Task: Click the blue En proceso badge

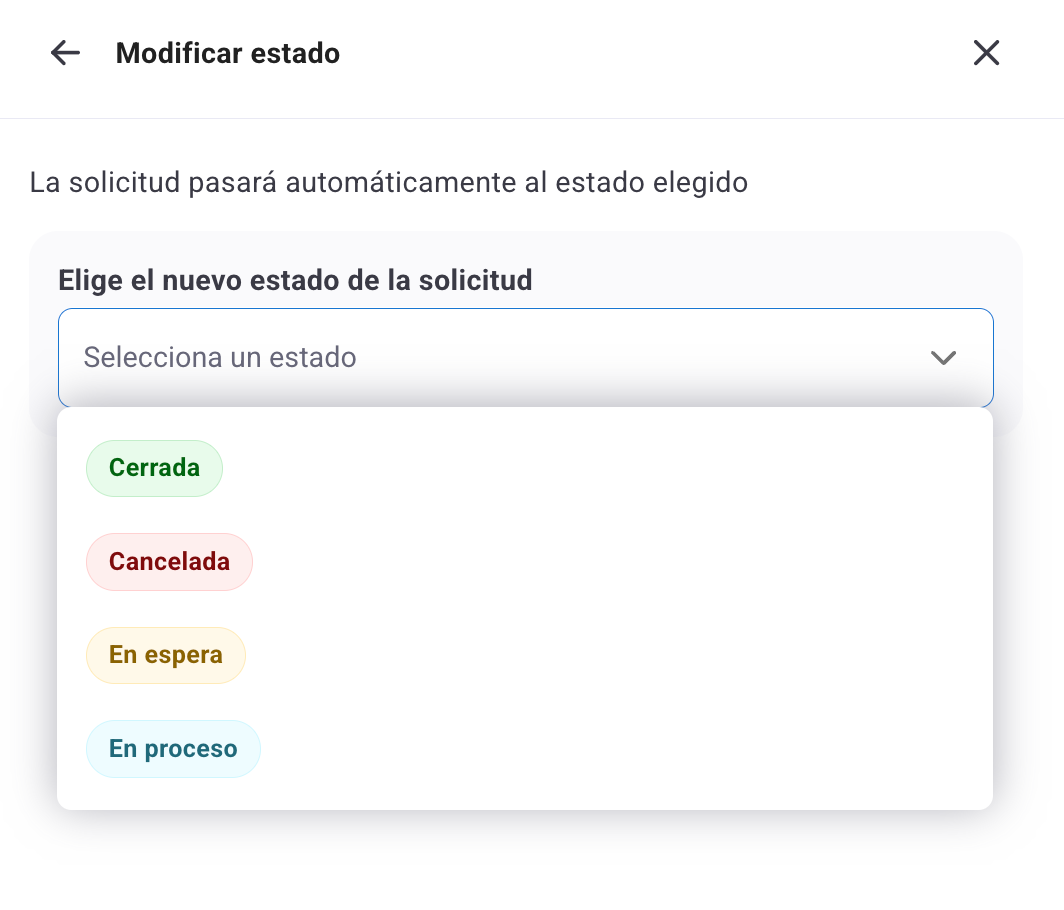Action: [173, 749]
